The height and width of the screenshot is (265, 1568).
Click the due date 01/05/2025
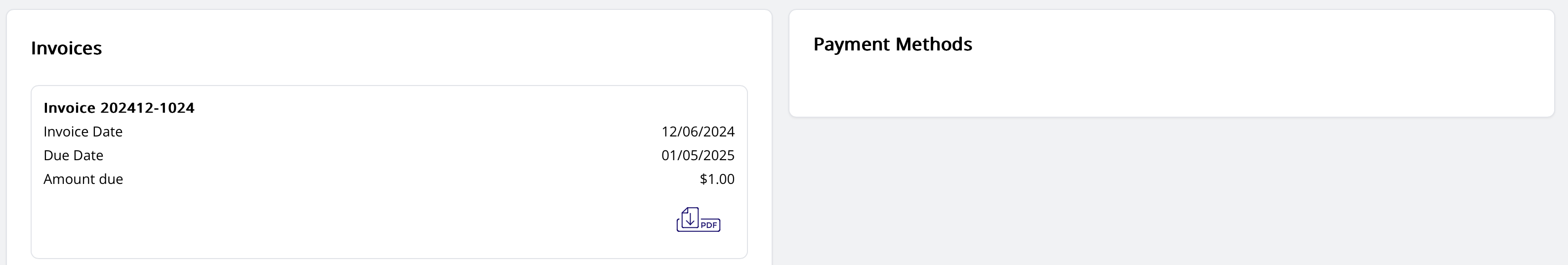pyautogui.click(x=698, y=155)
